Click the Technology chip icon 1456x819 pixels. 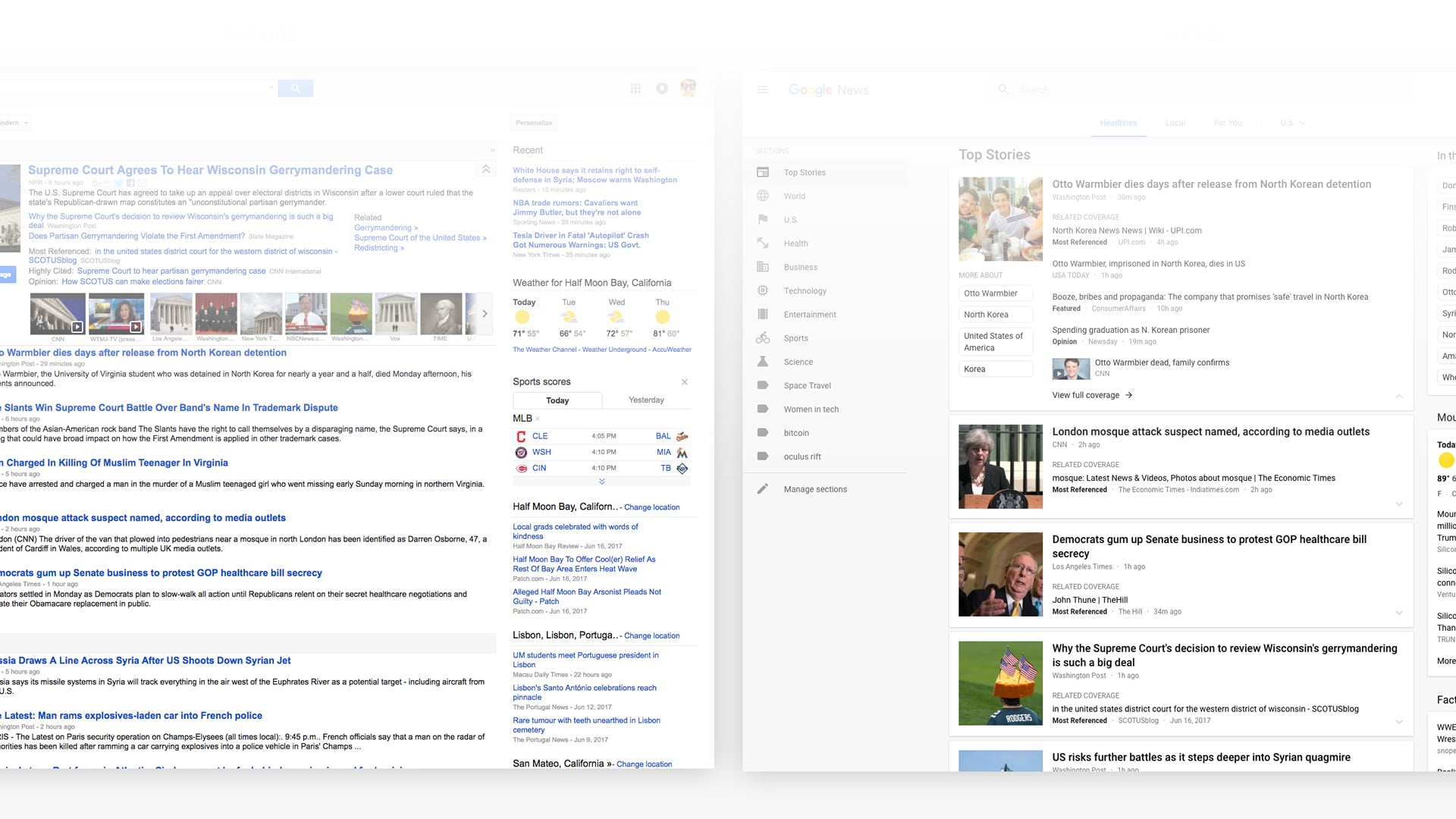point(763,290)
